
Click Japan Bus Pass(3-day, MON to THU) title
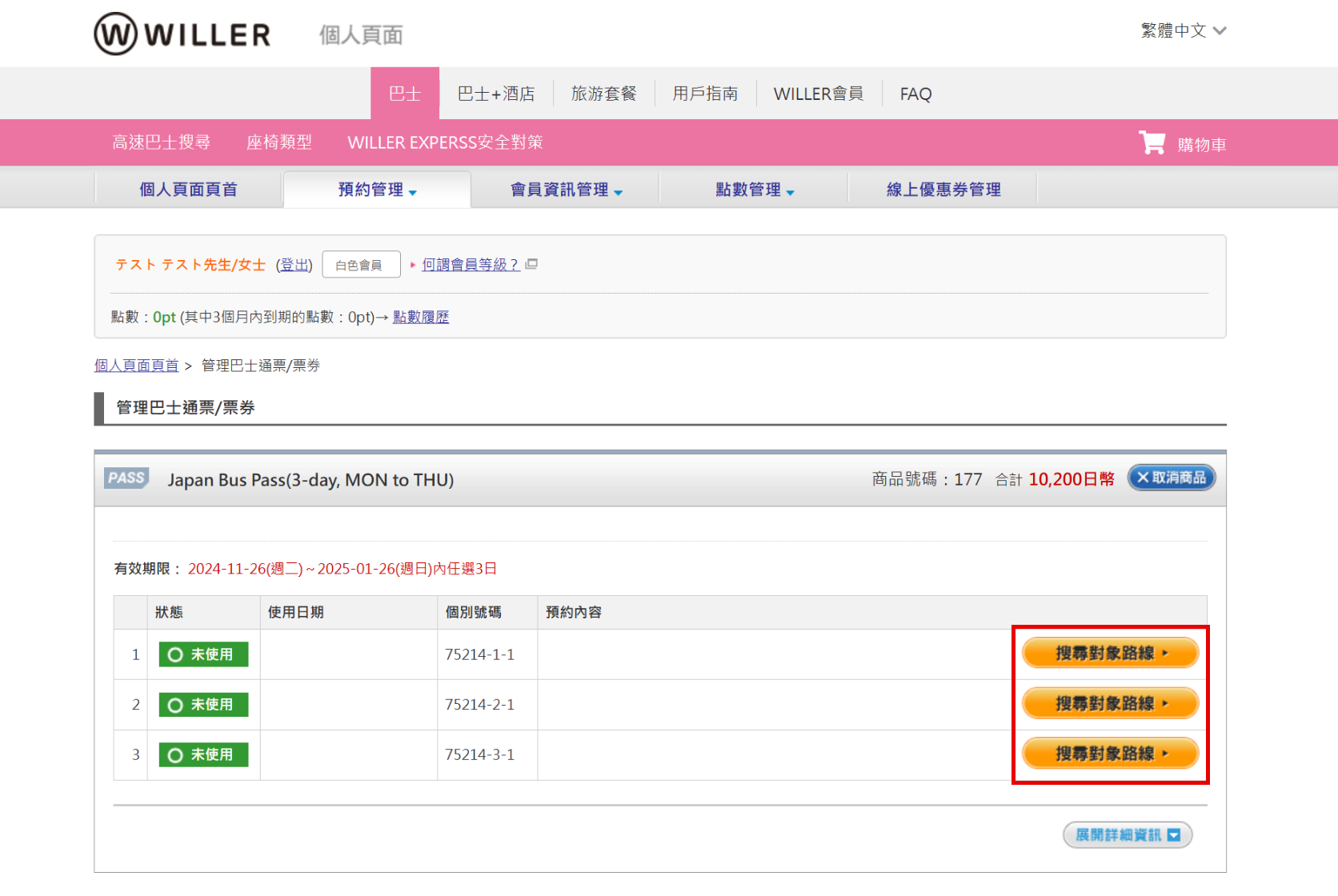[x=310, y=480]
